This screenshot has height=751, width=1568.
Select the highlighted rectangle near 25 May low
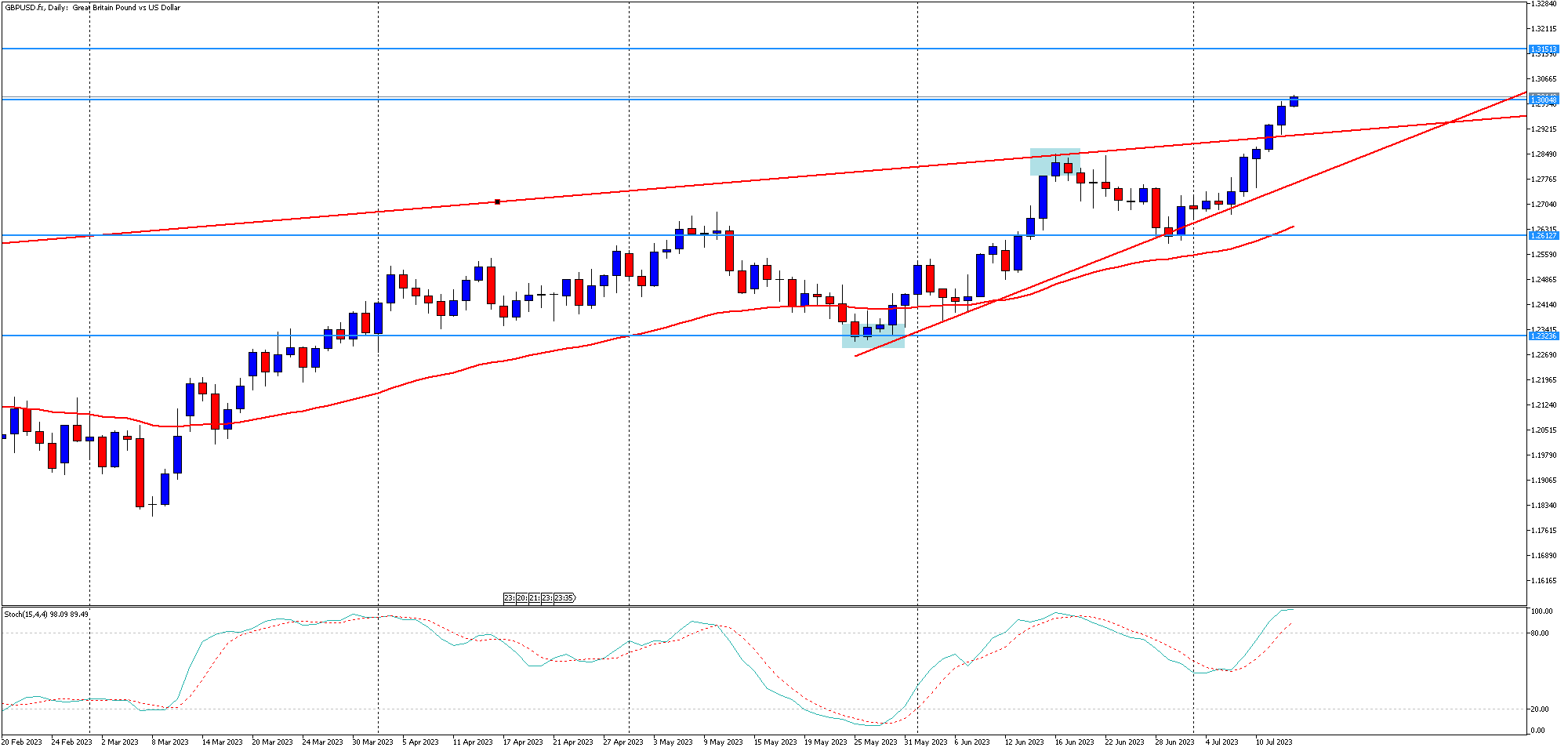[x=873, y=336]
